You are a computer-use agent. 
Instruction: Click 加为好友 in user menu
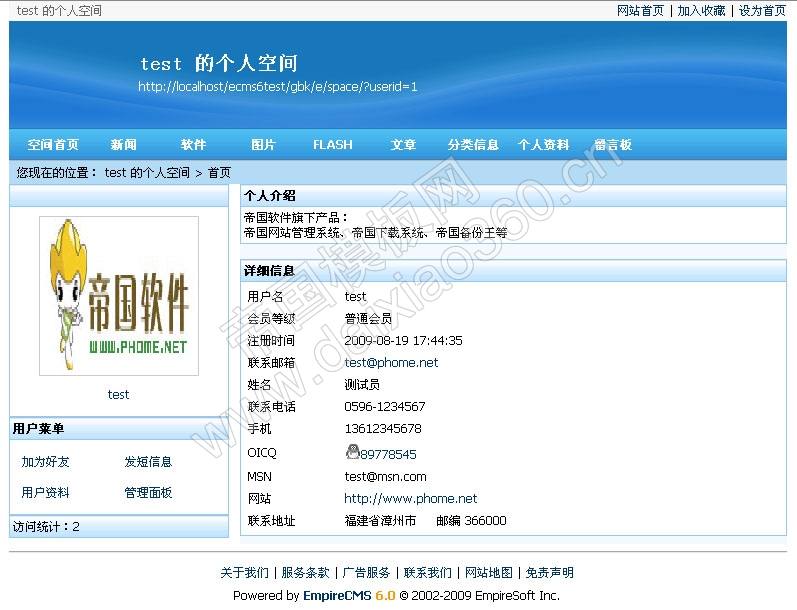click(x=46, y=462)
